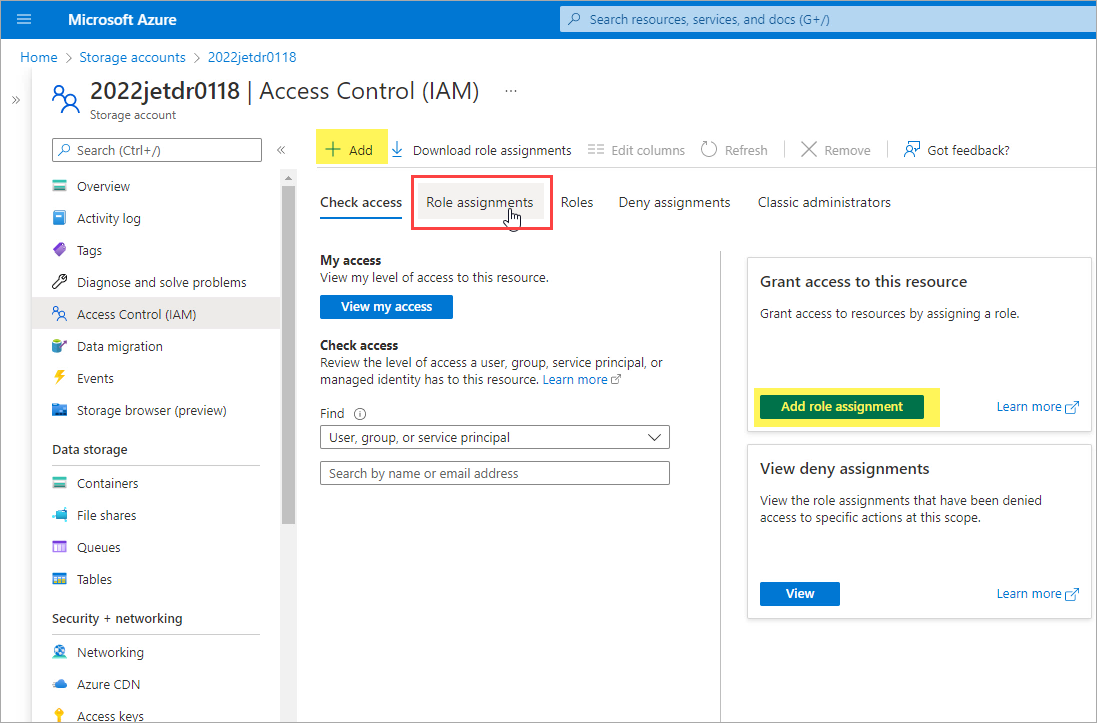Click the Containers icon under Data storage
This screenshot has width=1097, height=723.
(x=60, y=483)
